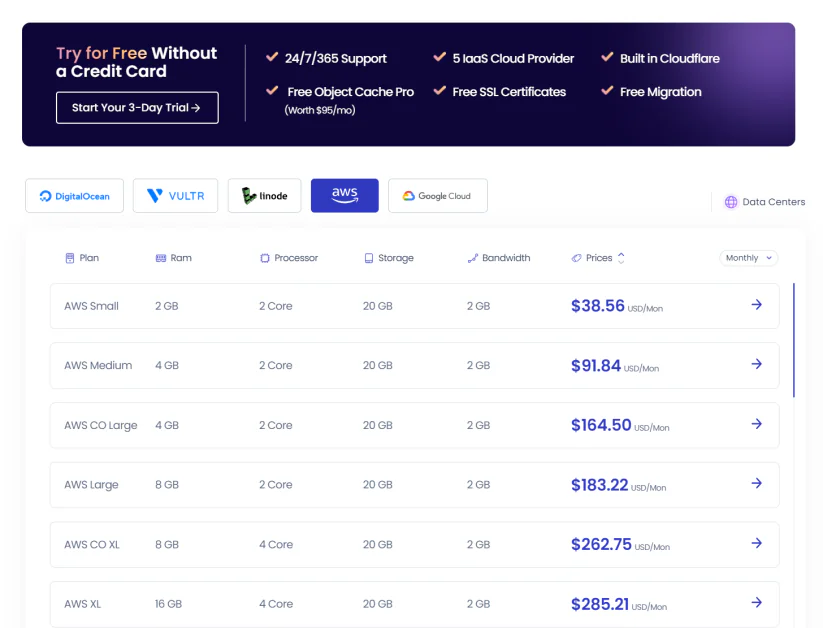Image resolution: width=823 pixels, height=628 pixels.
Task: Choose the Google Cloud provider tab
Action: 437,196
